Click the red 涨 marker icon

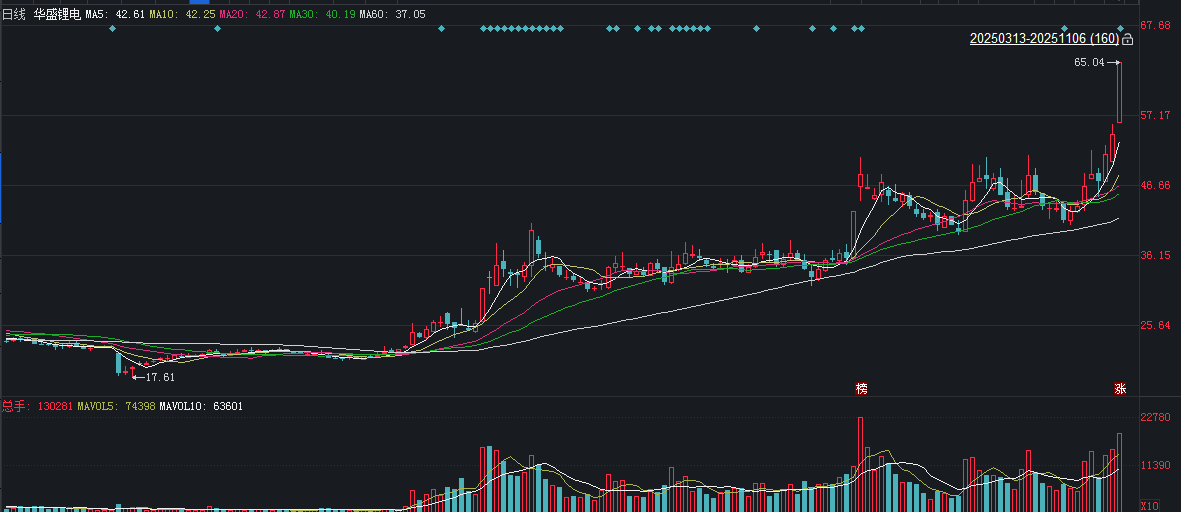point(1120,388)
